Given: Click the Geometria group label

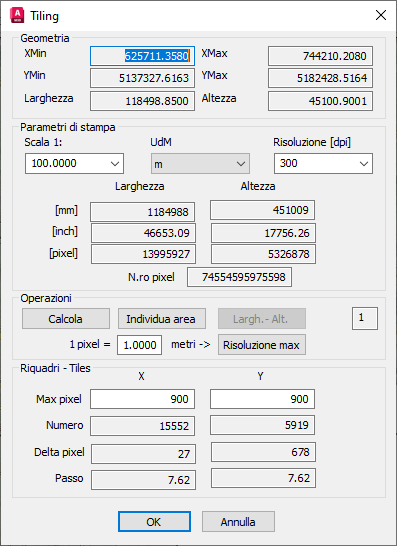Looking at the screenshot, I should (x=45, y=38).
